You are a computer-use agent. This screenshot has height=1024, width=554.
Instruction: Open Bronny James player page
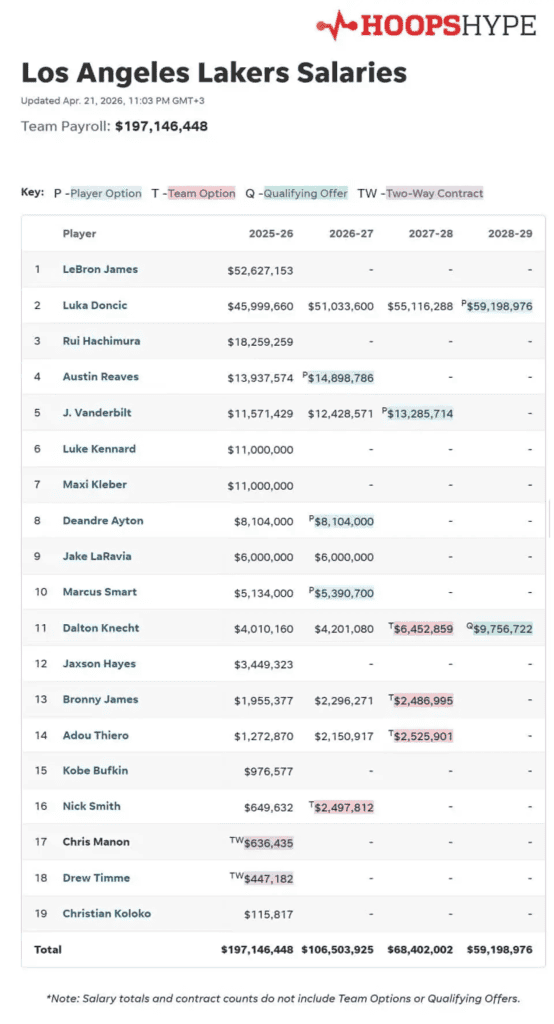[x=100, y=699]
